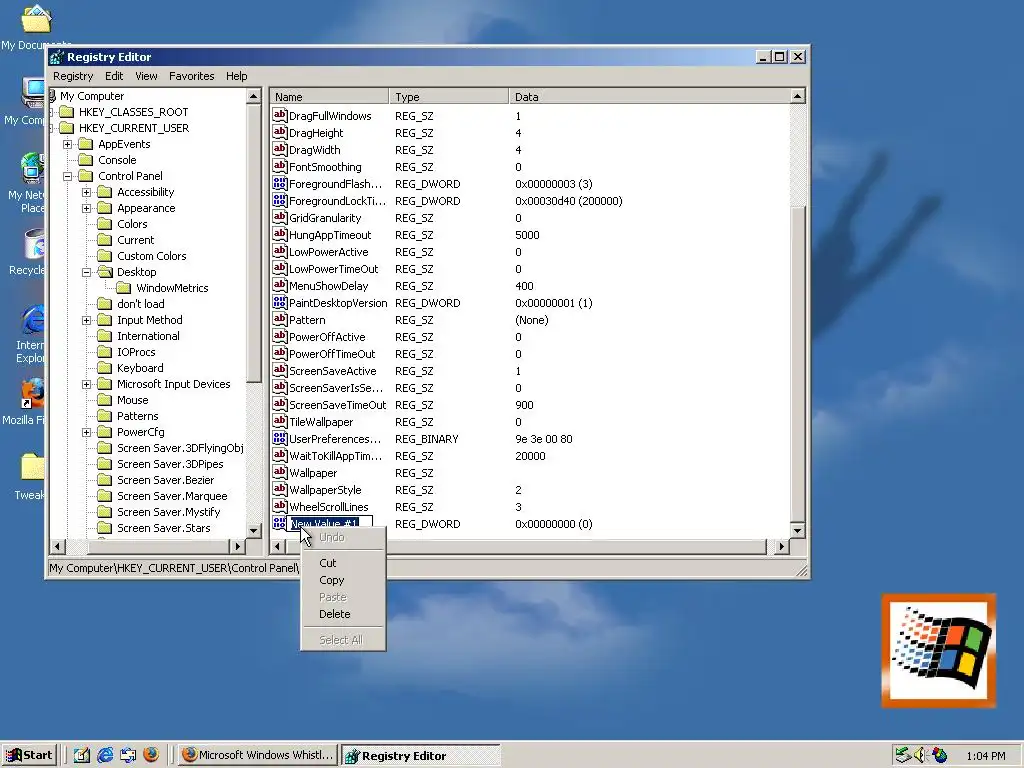Image resolution: width=1024 pixels, height=768 pixels.
Task: Expand the AppEvents key
Action: click(67, 144)
